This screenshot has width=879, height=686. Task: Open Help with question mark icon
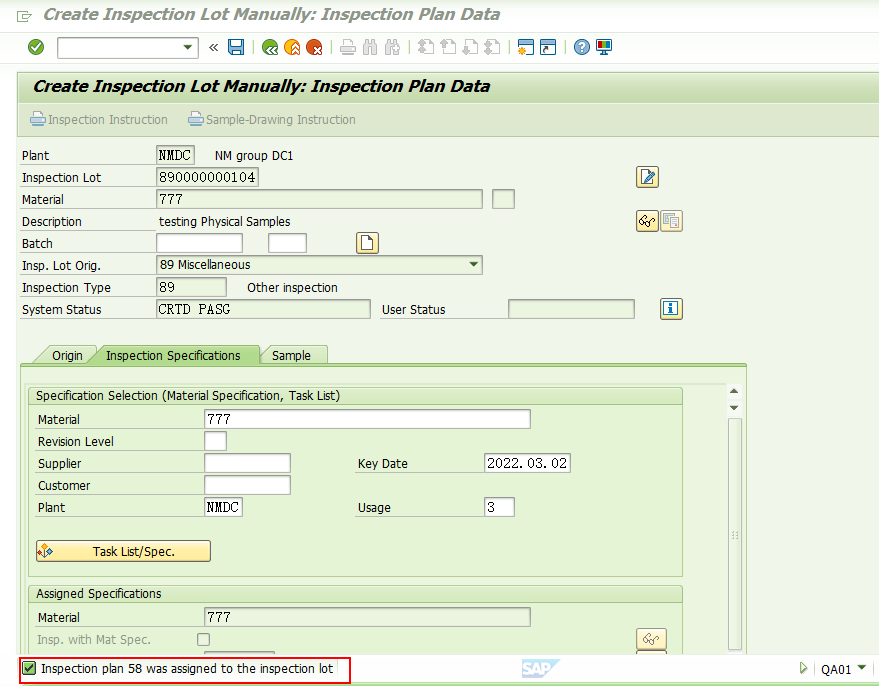(x=582, y=47)
